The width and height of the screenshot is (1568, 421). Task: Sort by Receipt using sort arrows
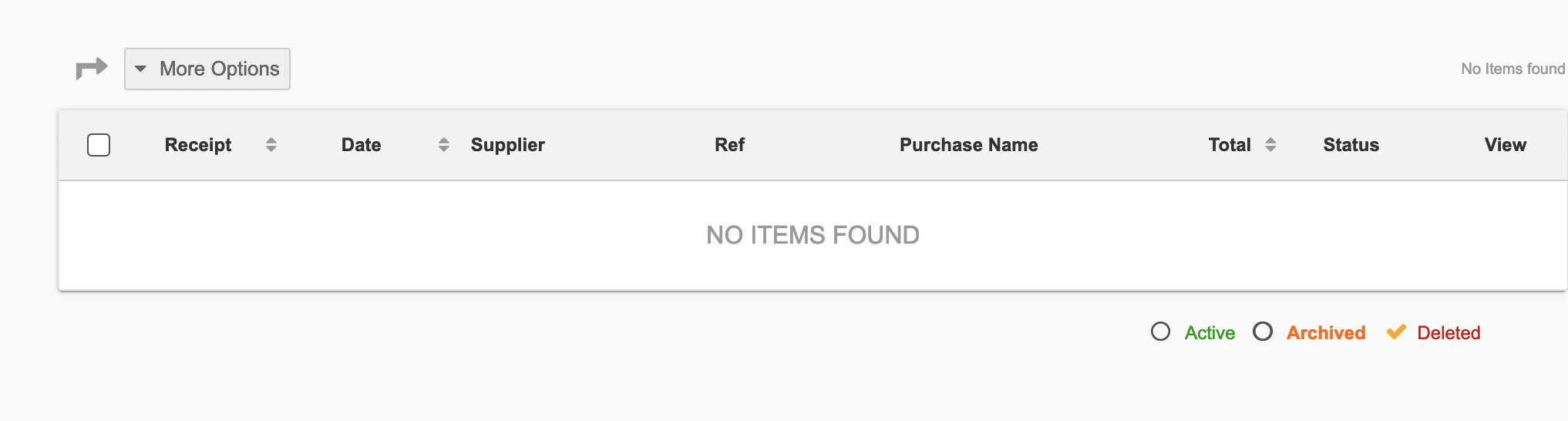click(x=271, y=145)
